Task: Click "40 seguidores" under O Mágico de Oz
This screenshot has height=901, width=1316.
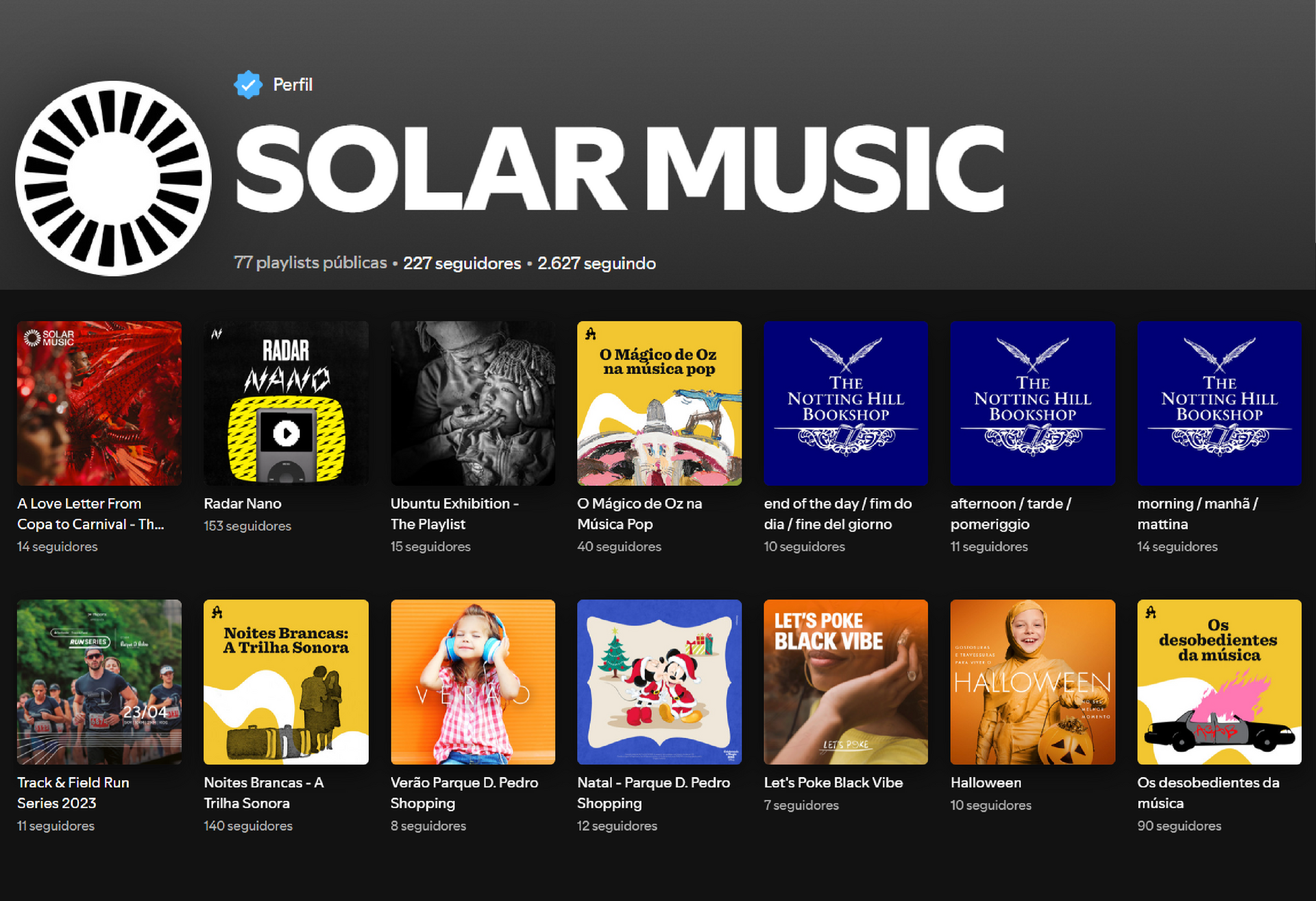Action: coord(619,547)
